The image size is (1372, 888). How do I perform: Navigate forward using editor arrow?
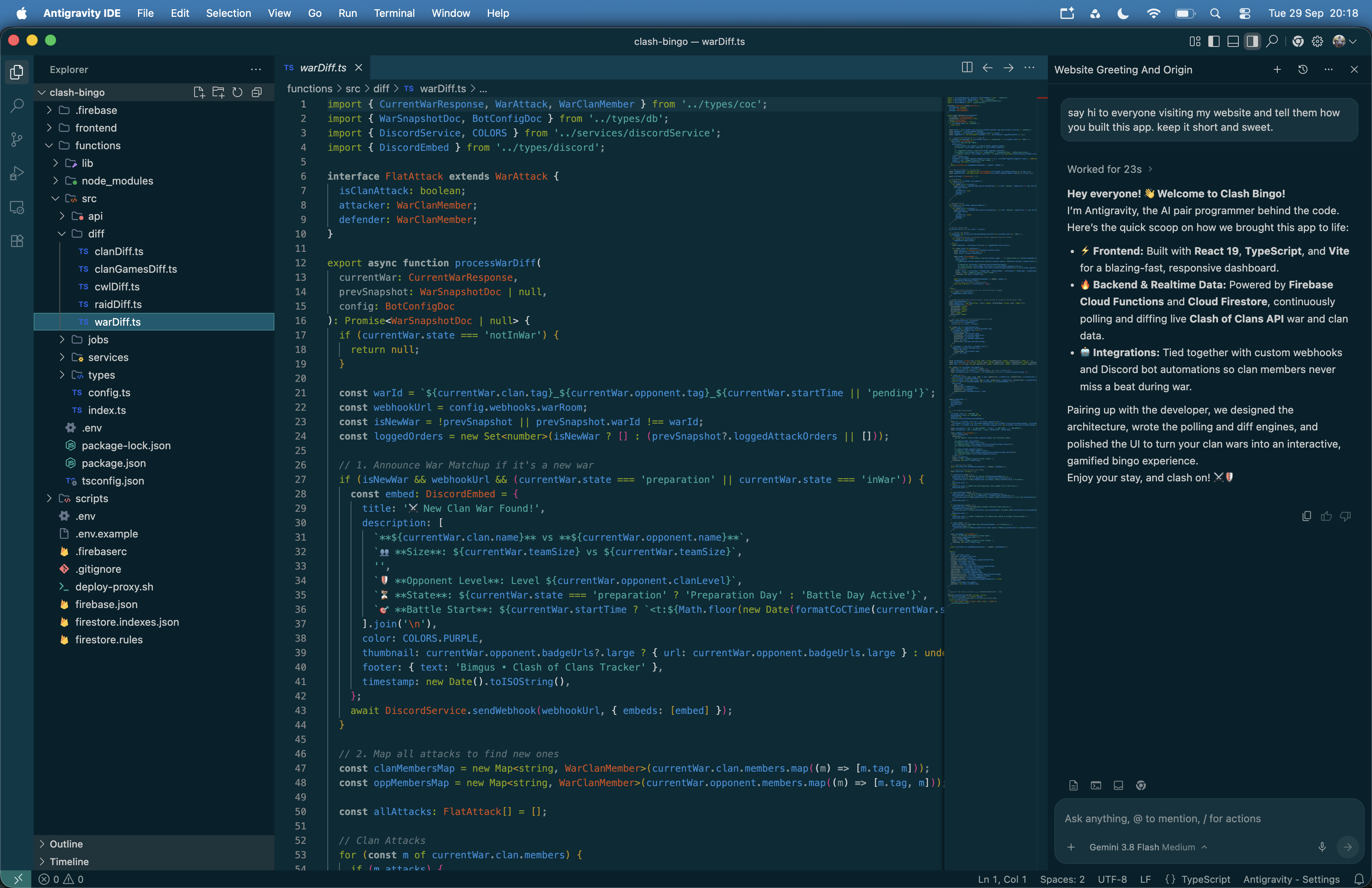[x=1008, y=68]
